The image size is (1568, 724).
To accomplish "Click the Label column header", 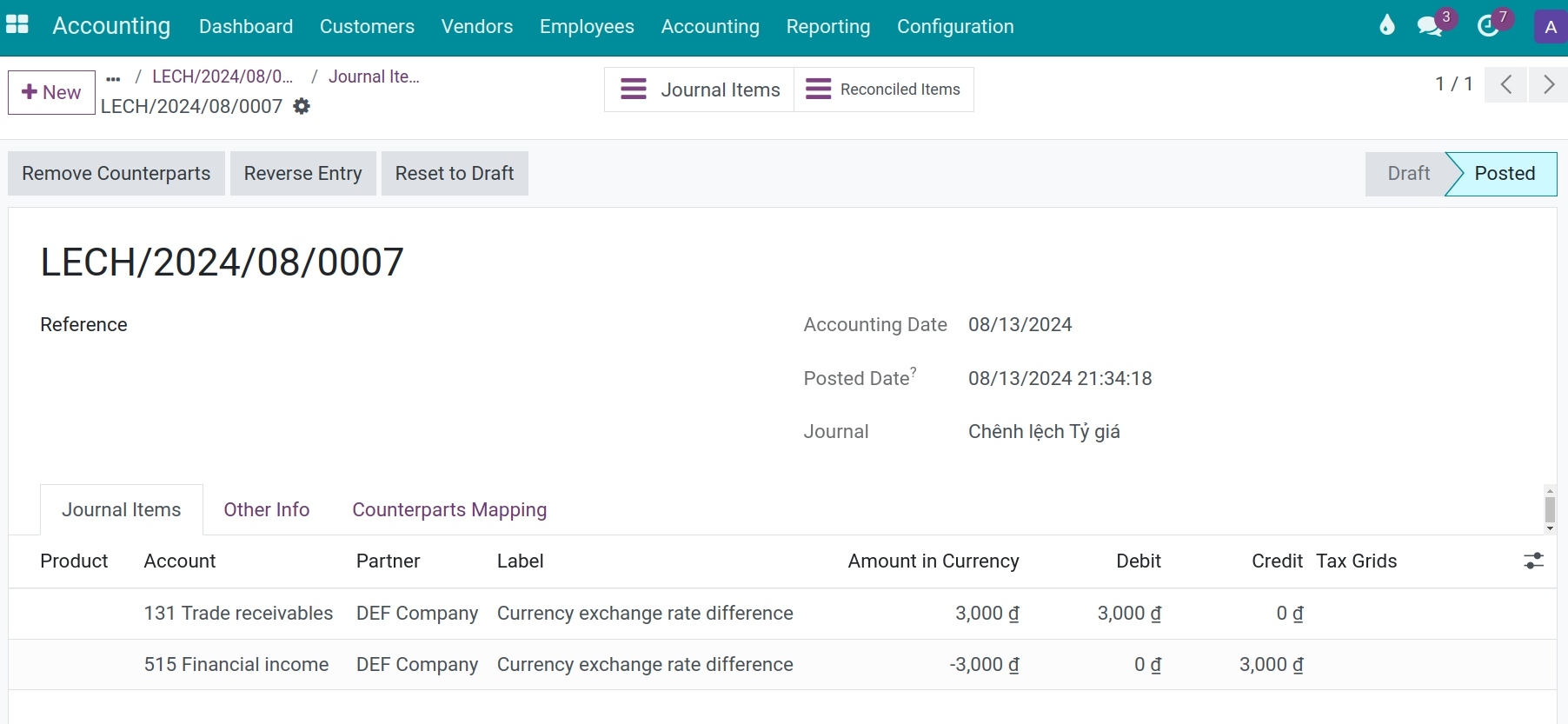I will [x=521, y=561].
